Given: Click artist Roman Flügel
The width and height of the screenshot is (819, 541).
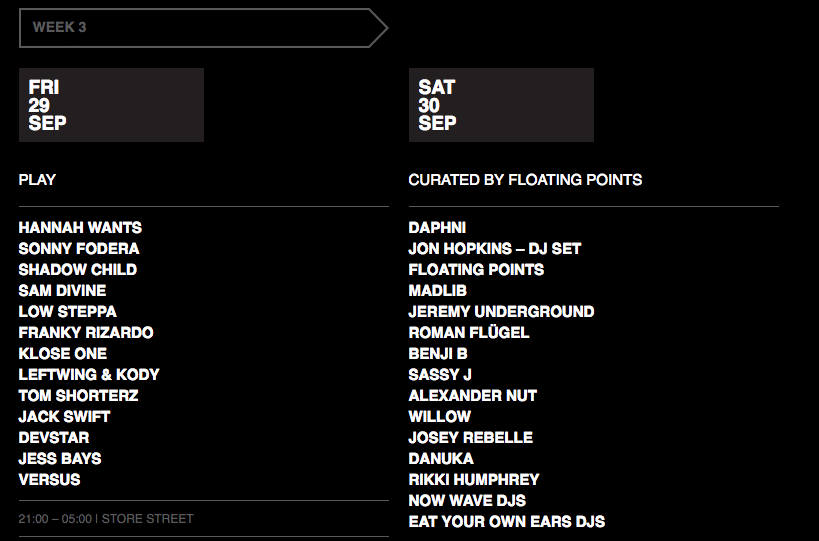Looking at the screenshot, I should pyautogui.click(x=469, y=333).
